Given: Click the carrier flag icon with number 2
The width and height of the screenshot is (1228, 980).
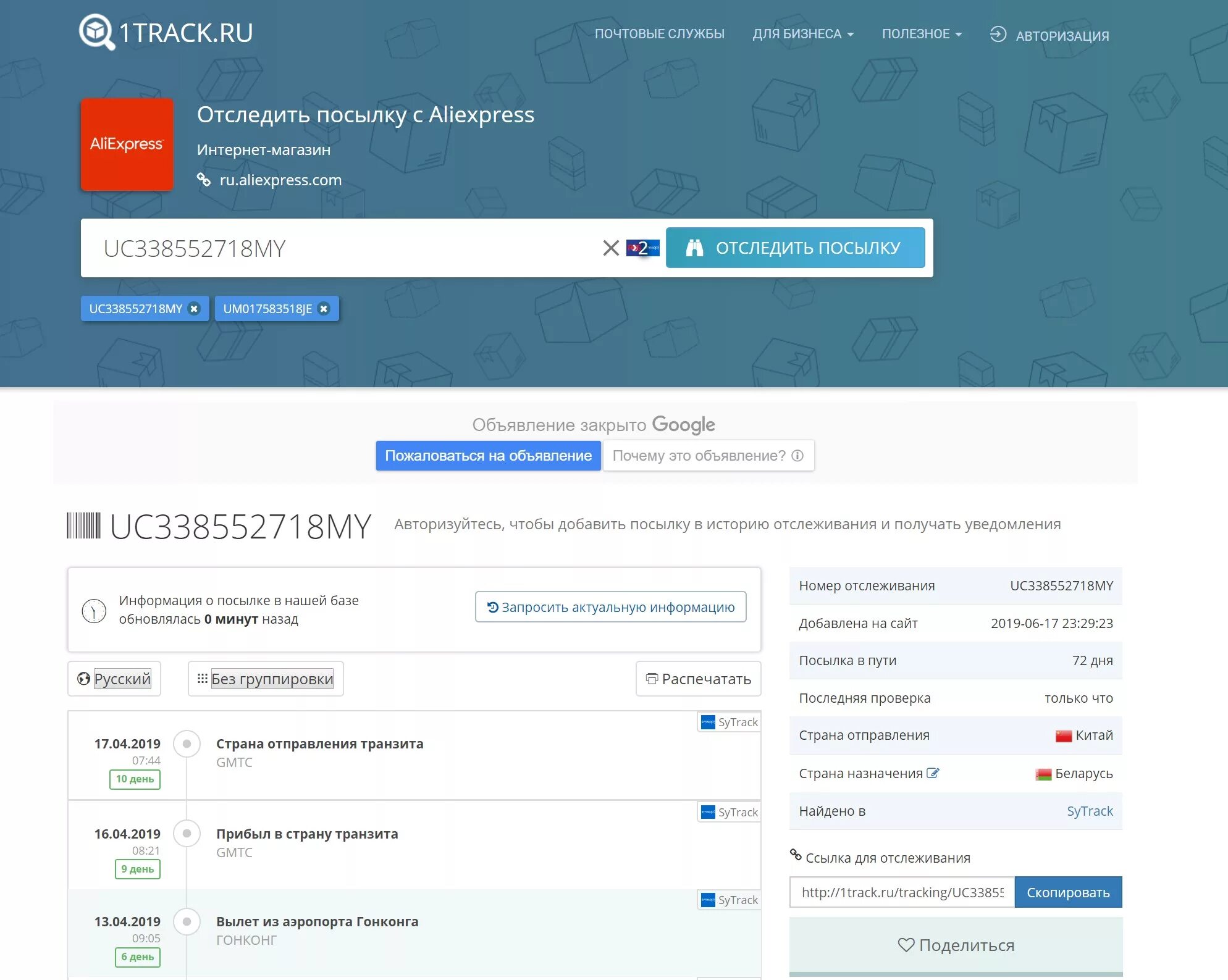Looking at the screenshot, I should coord(643,248).
